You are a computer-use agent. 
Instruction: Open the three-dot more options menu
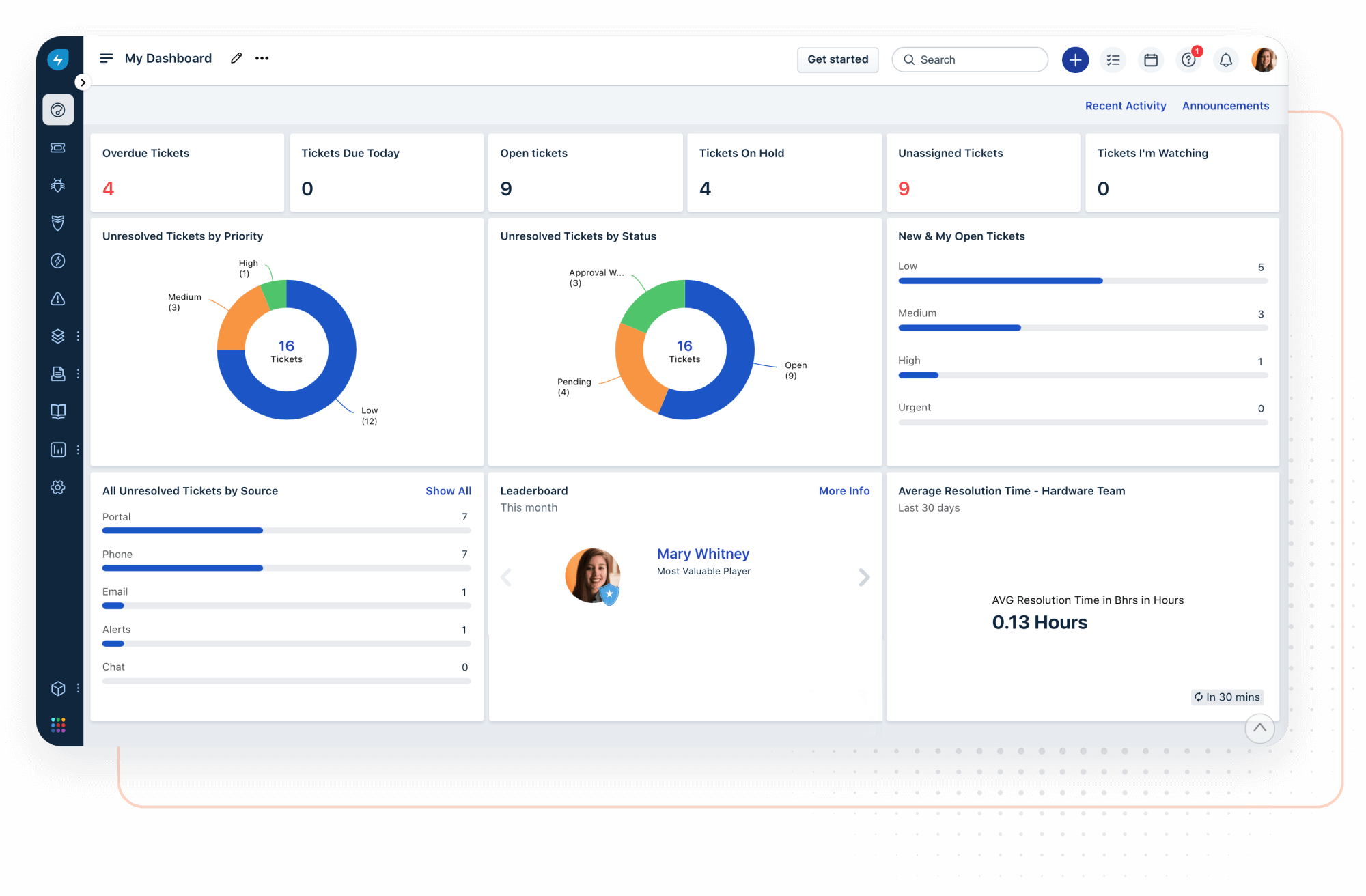tap(262, 58)
